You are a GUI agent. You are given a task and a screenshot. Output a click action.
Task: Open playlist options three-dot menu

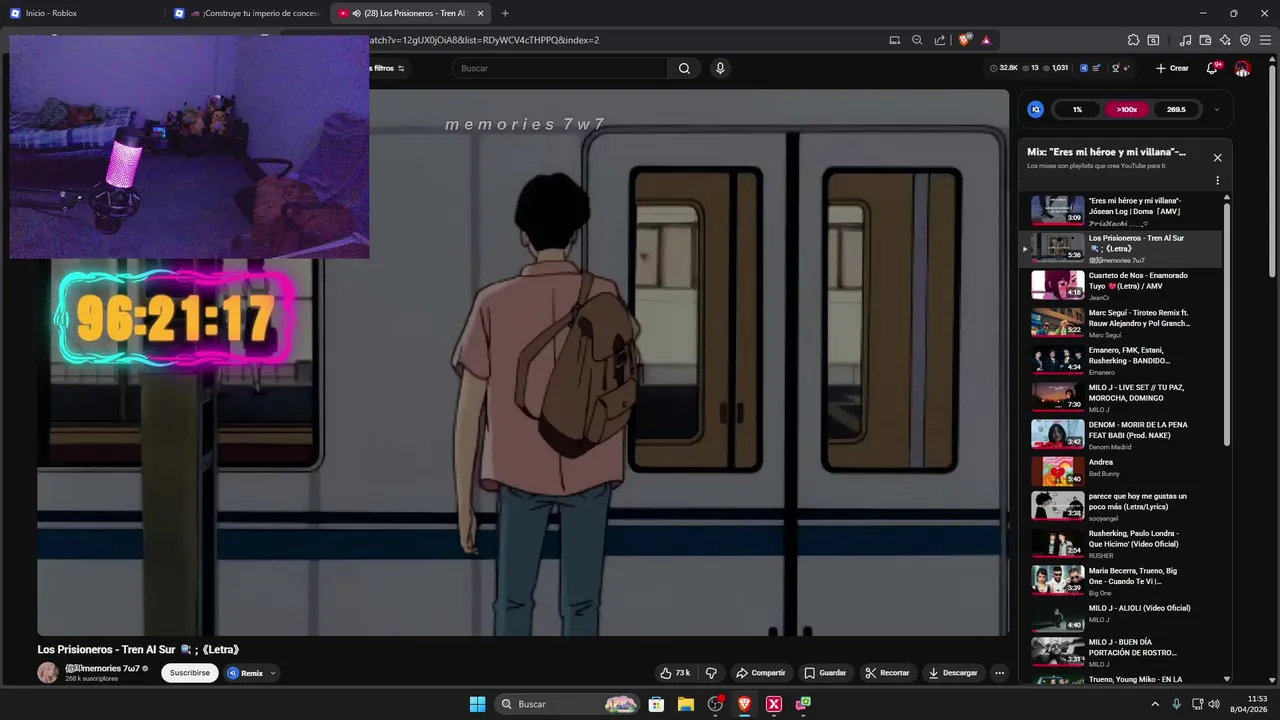coord(1217,181)
